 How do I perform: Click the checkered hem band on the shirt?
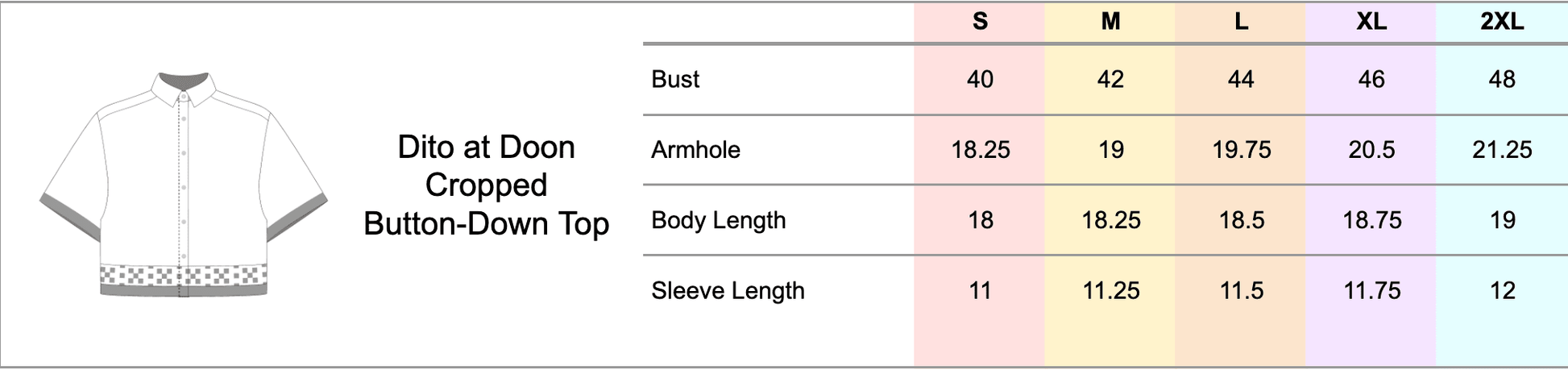pyautogui.click(x=183, y=275)
